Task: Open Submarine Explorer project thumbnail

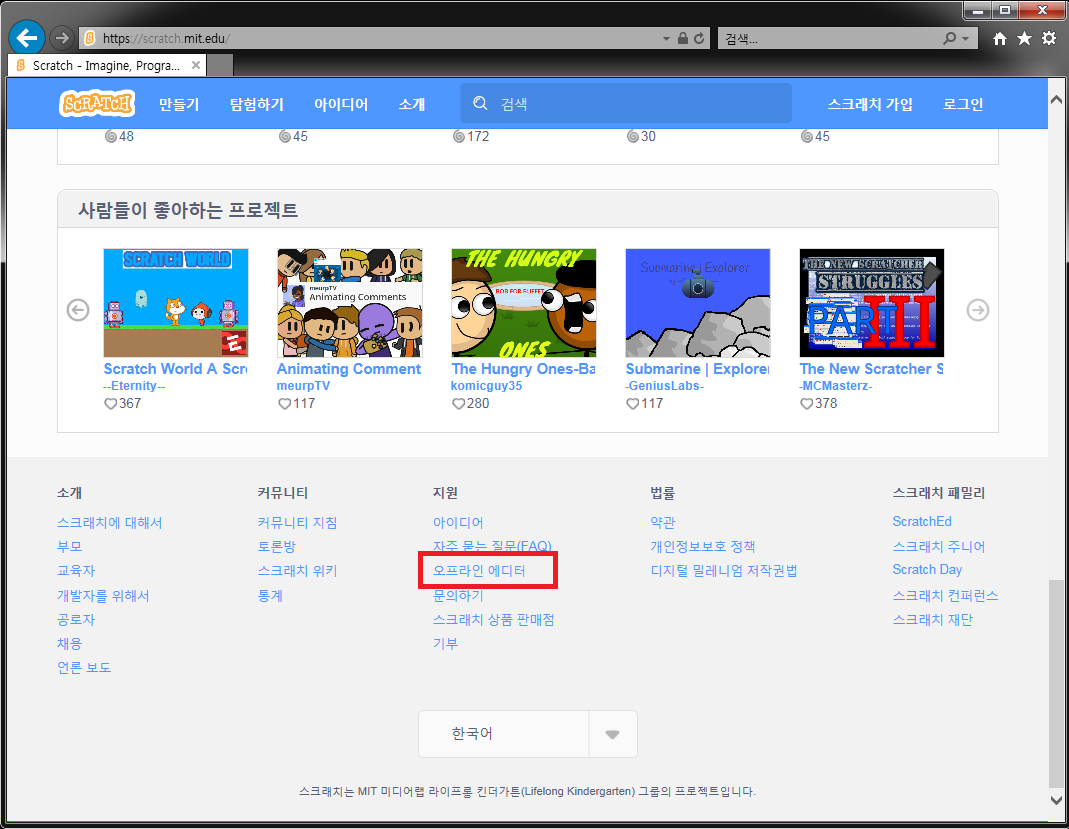Action: [x=697, y=303]
